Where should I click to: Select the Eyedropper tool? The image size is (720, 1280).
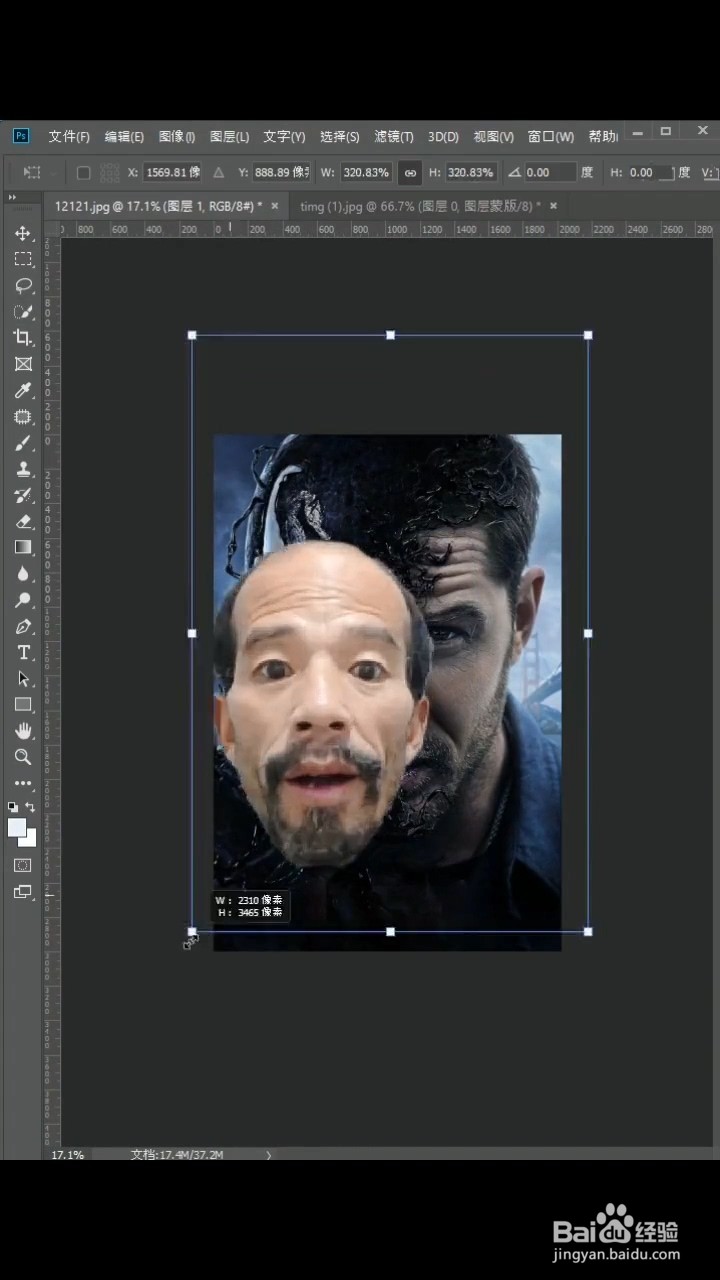[x=23, y=390]
